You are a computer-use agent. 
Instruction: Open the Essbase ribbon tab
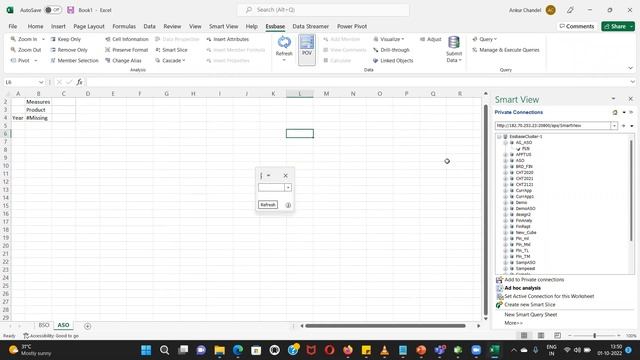(275, 26)
